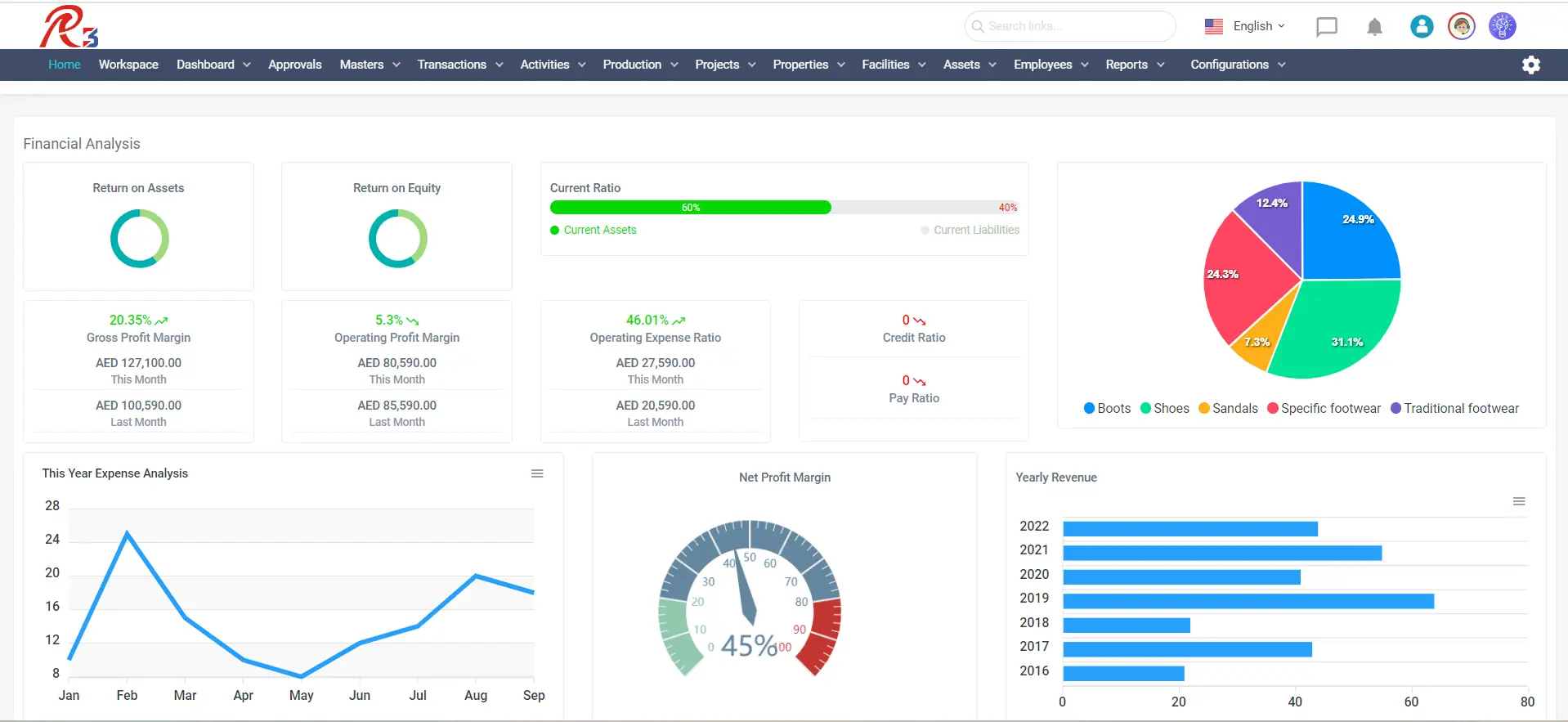
Task: Expand the Masters menu
Action: [x=370, y=65]
